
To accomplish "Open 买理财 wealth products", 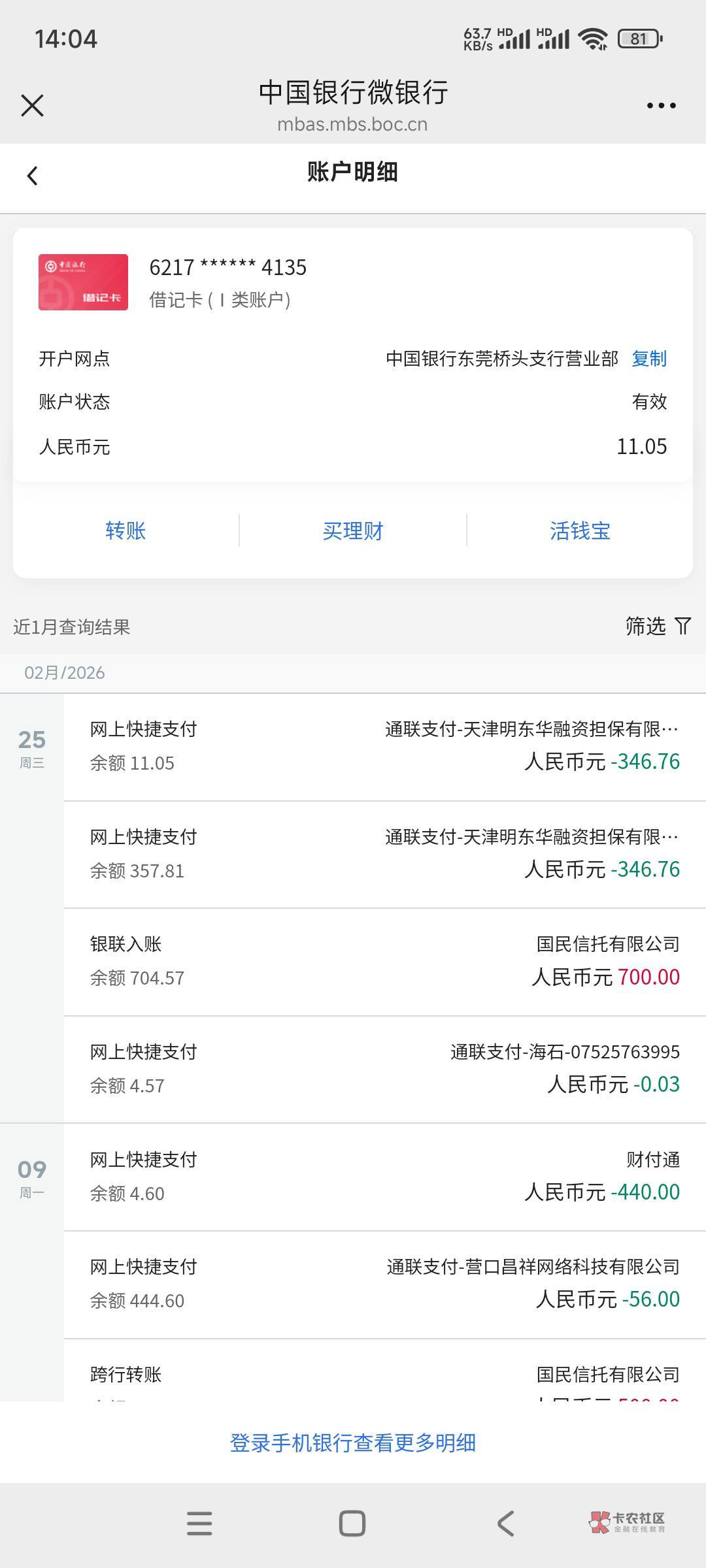I will [x=353, y=531].
